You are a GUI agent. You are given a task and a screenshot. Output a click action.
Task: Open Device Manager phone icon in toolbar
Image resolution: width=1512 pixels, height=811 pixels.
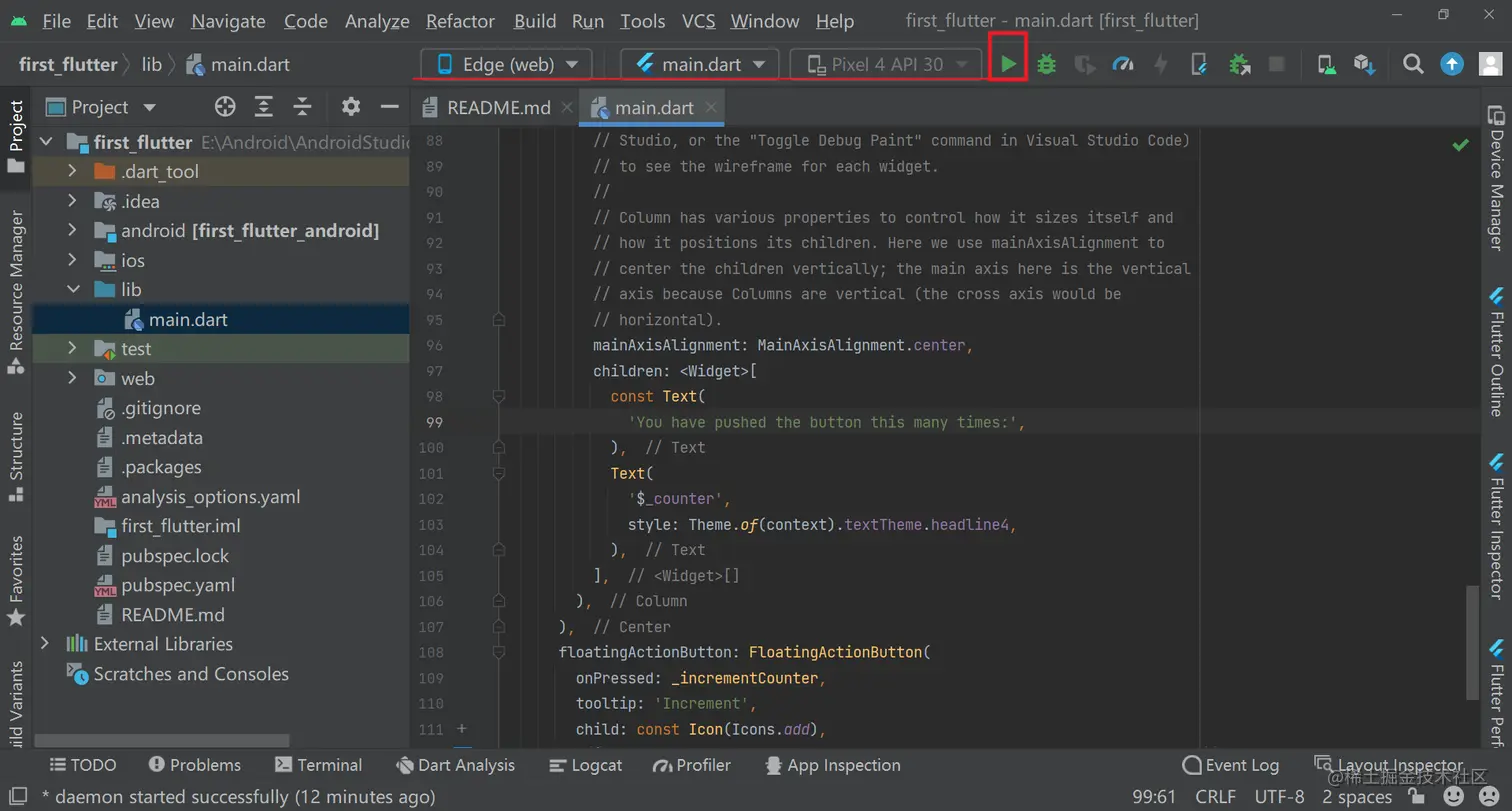(x=1326, y=65)
